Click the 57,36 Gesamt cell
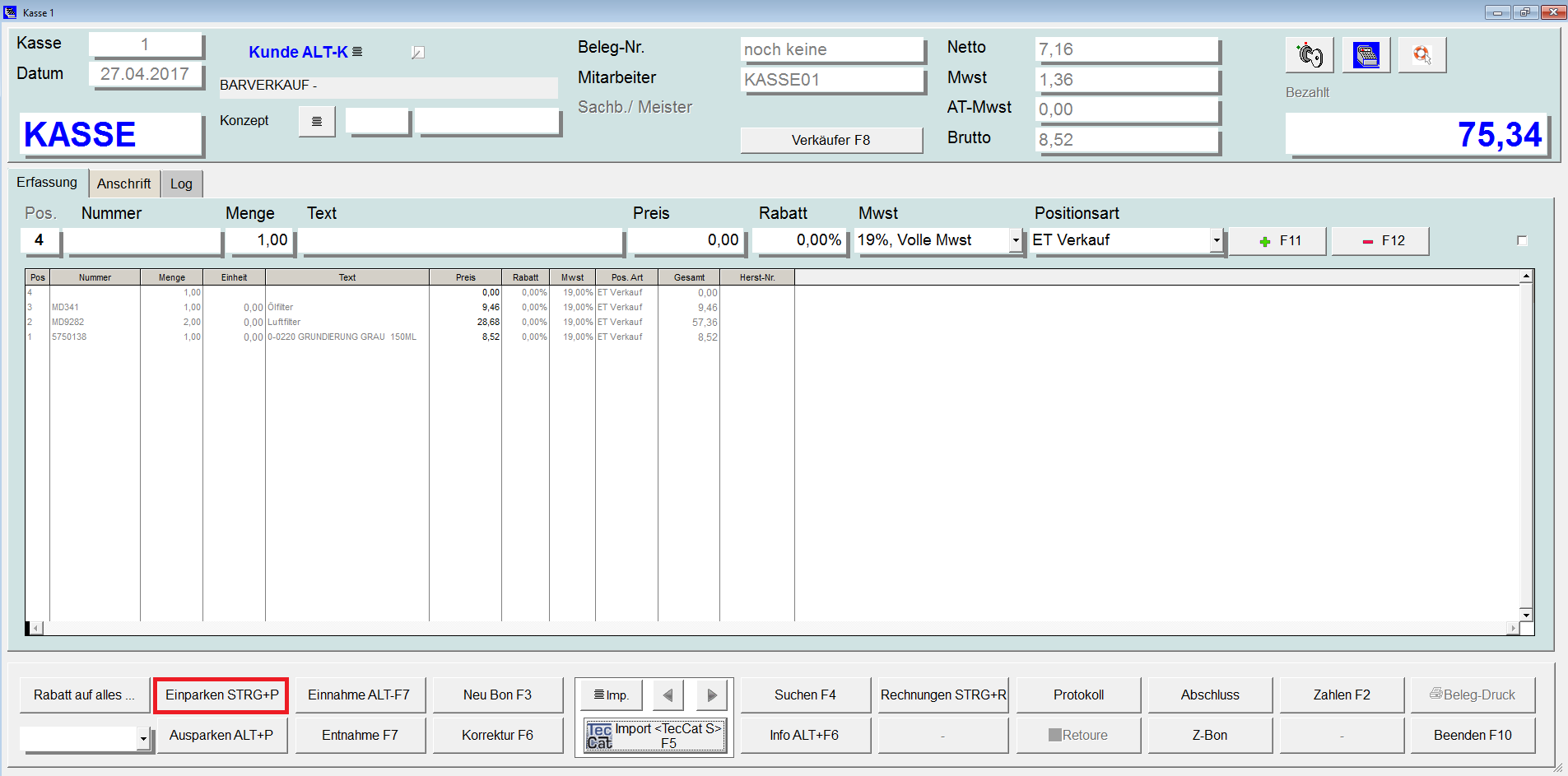Screen dimensions: 1568x776 pos(689,322)
